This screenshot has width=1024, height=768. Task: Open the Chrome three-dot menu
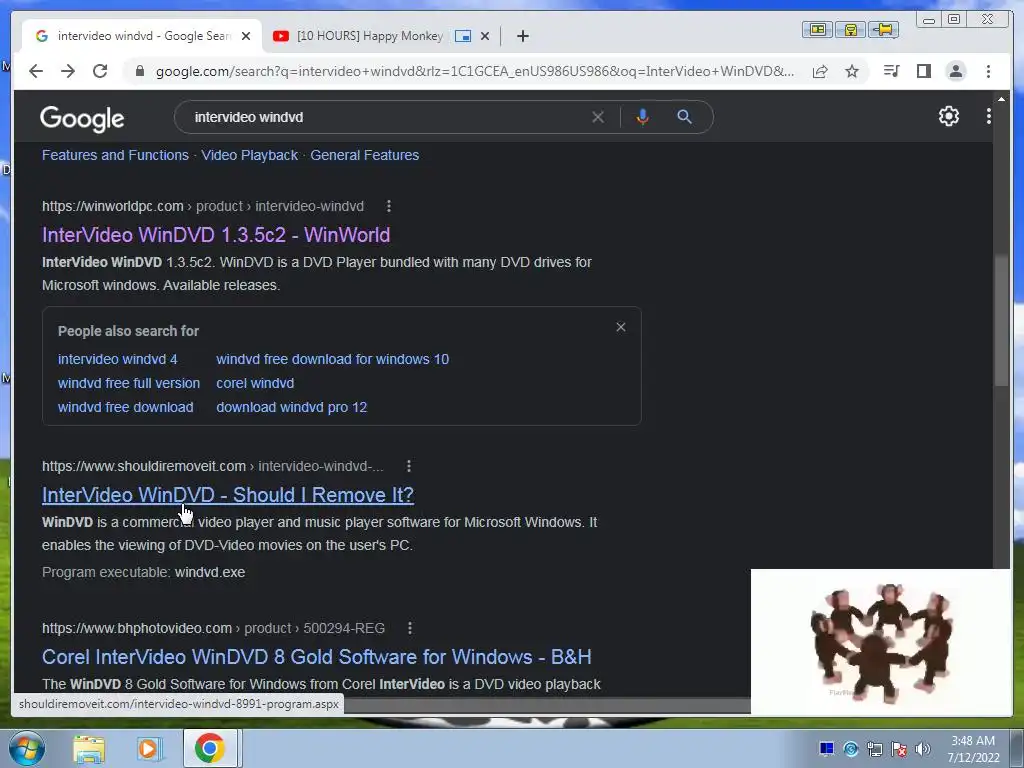(988, 71)
